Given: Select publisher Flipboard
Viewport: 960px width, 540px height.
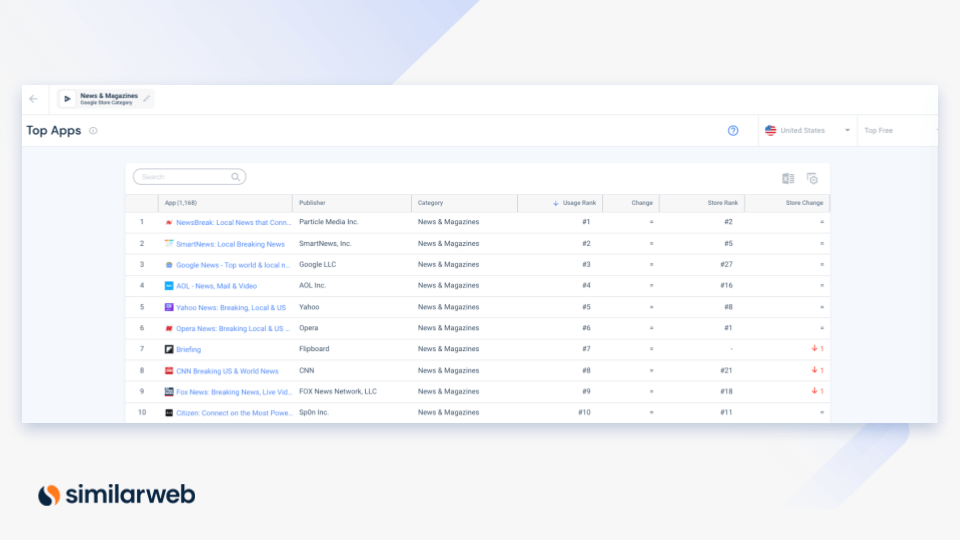Looking at the screenshot, I should (x=314, y=348).
